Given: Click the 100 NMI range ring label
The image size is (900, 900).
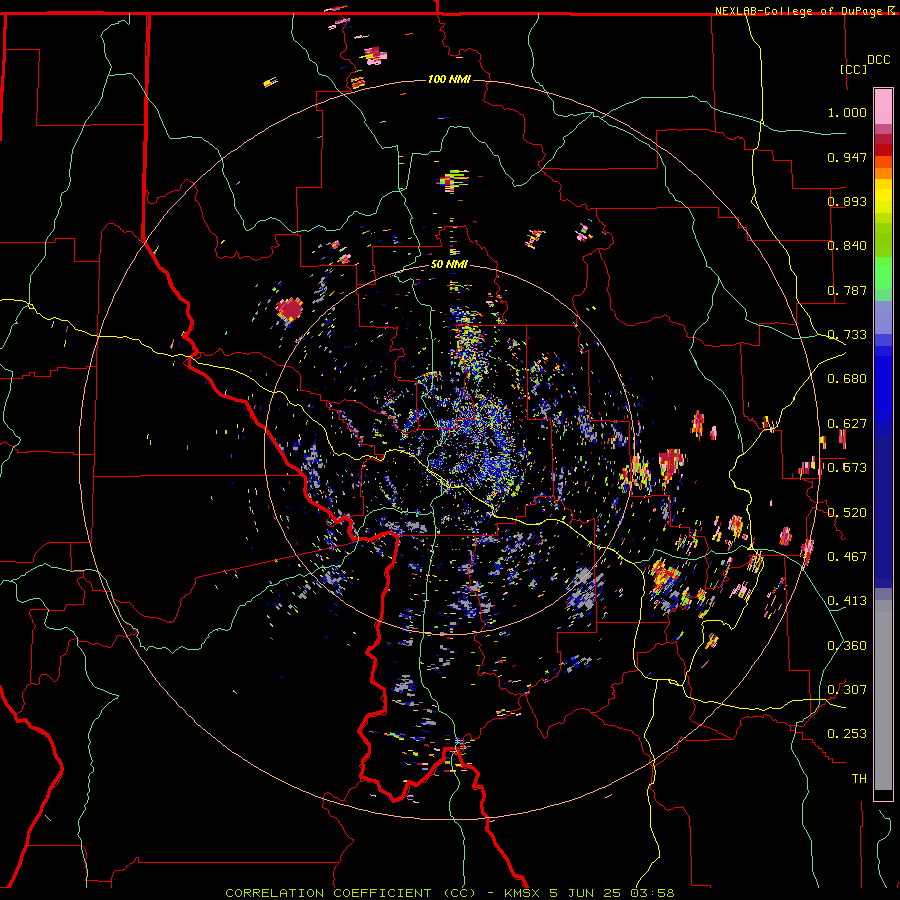Looking at the screenshot, I should tap(449, 79).
